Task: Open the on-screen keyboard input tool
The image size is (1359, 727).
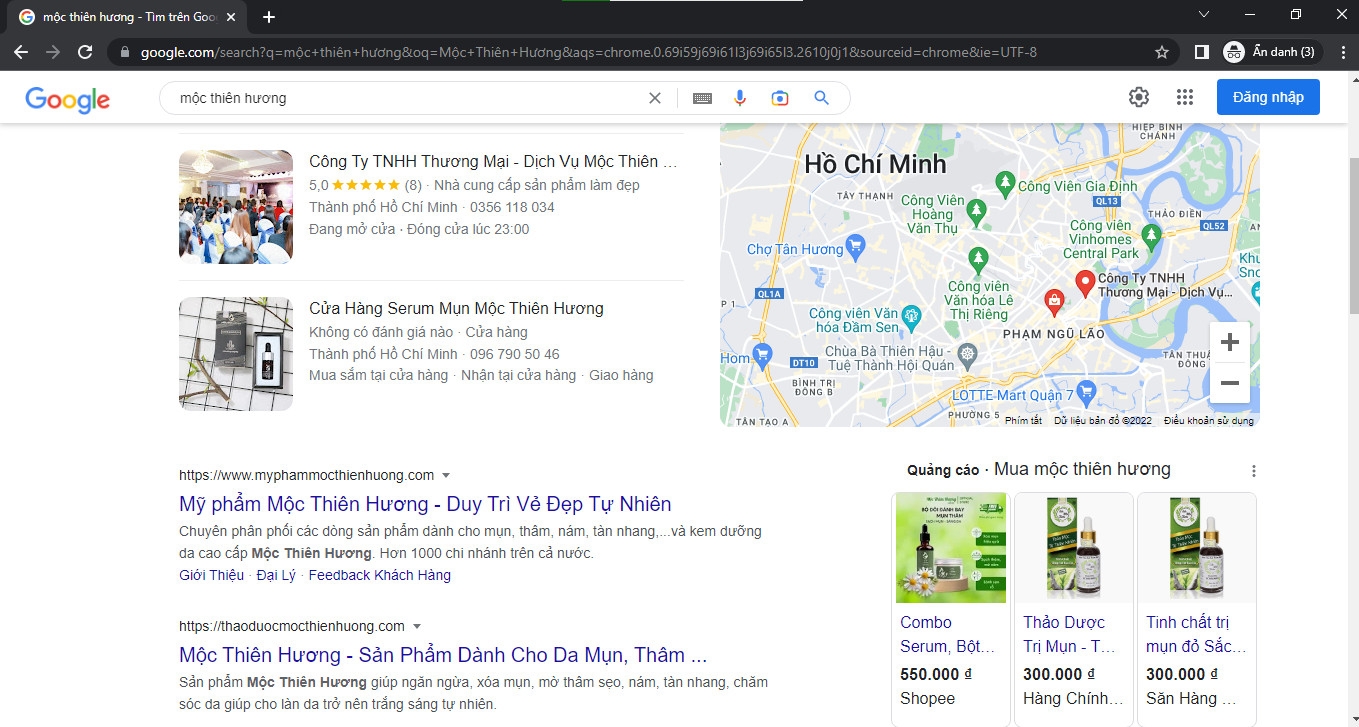Action: click(702, 98)
